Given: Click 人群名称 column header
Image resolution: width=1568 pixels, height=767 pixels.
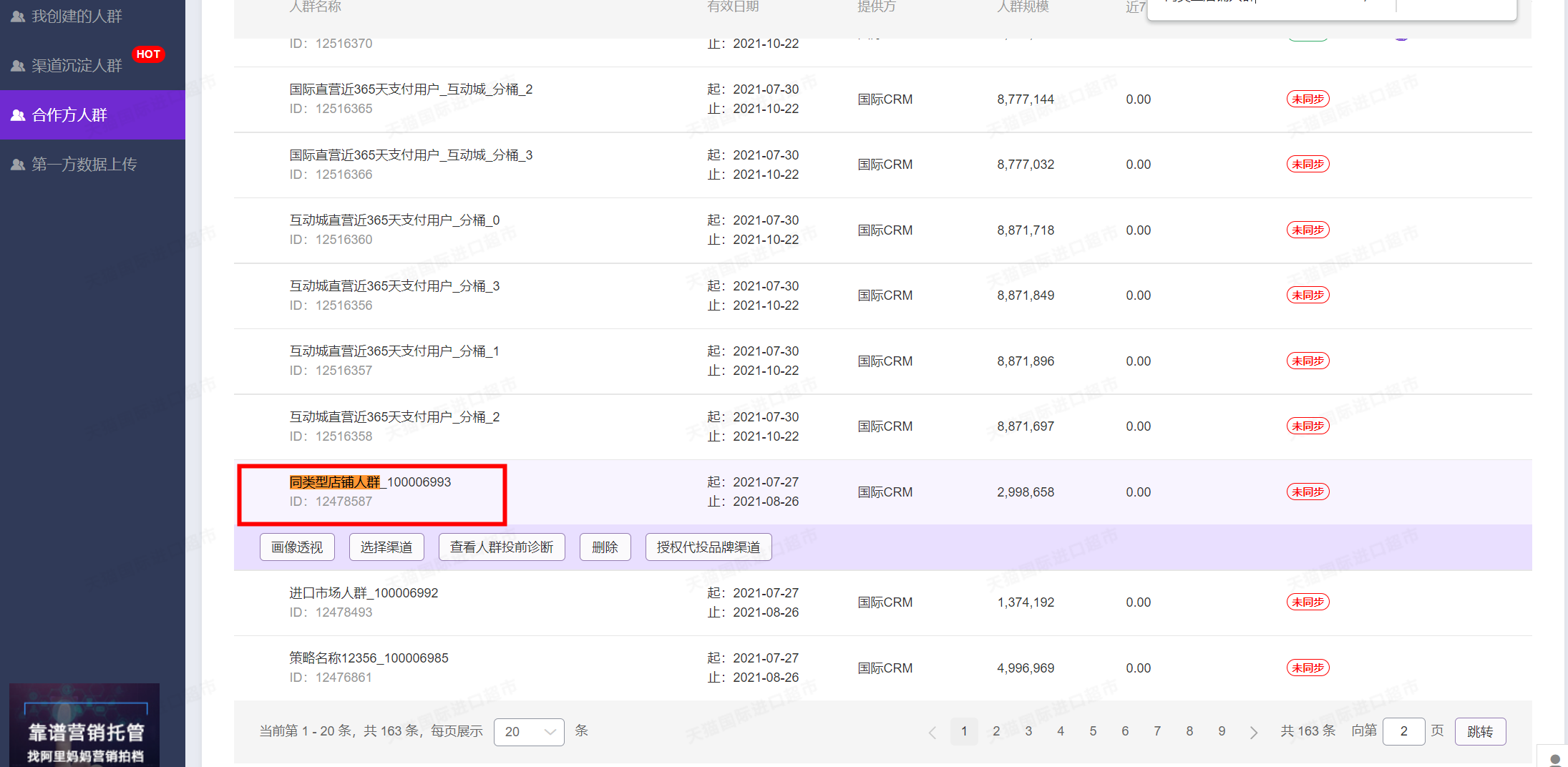Looking at the screenshot, I should pos(315,6).
